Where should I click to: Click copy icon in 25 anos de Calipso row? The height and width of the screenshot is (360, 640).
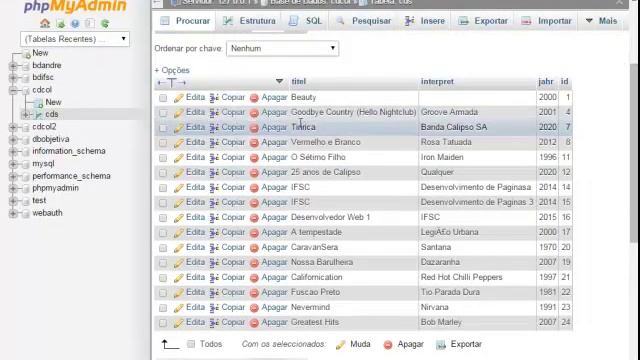[x=214, y=173]
